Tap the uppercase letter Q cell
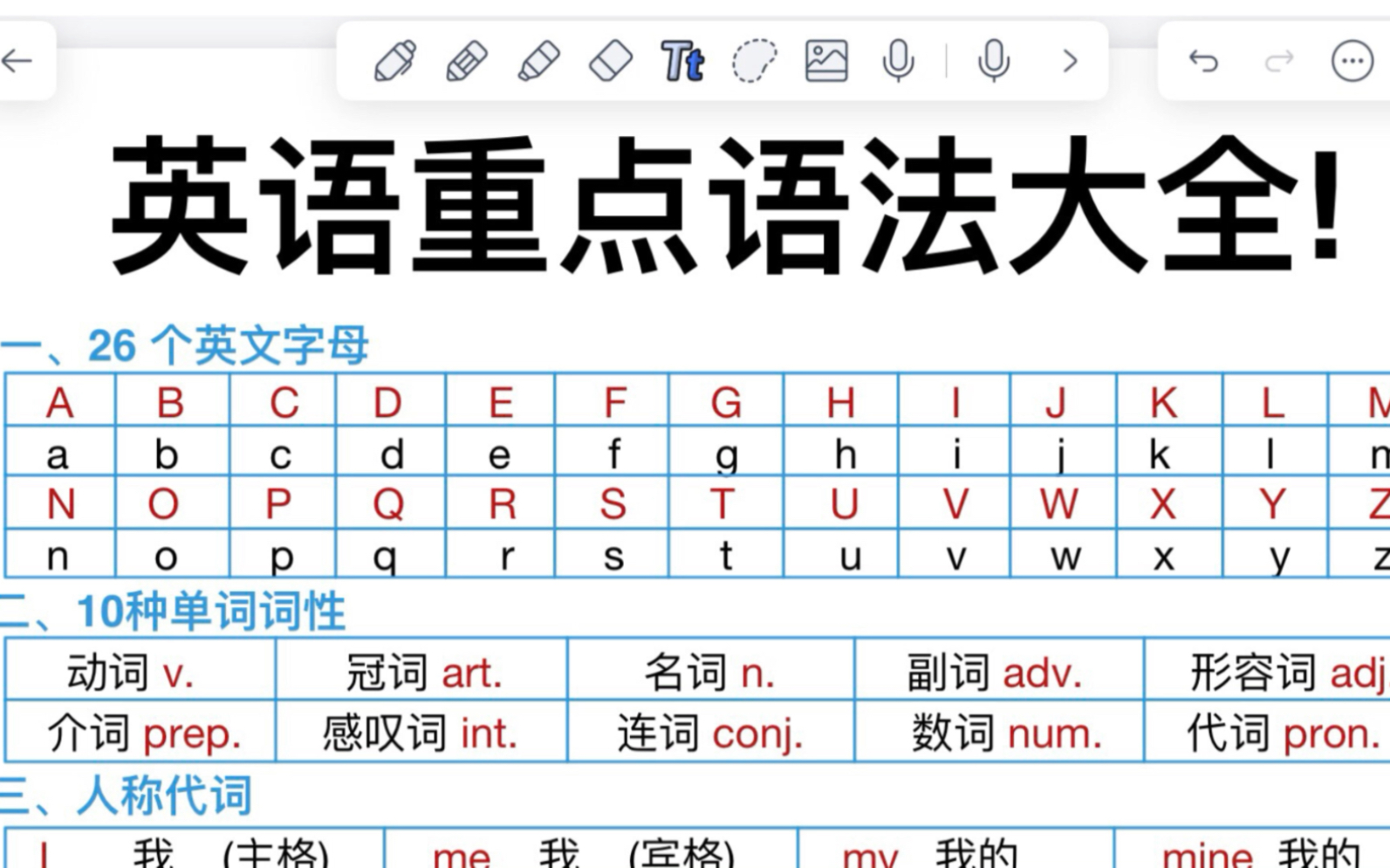Viewport: 1390px width, 868px height. (390, 503)
